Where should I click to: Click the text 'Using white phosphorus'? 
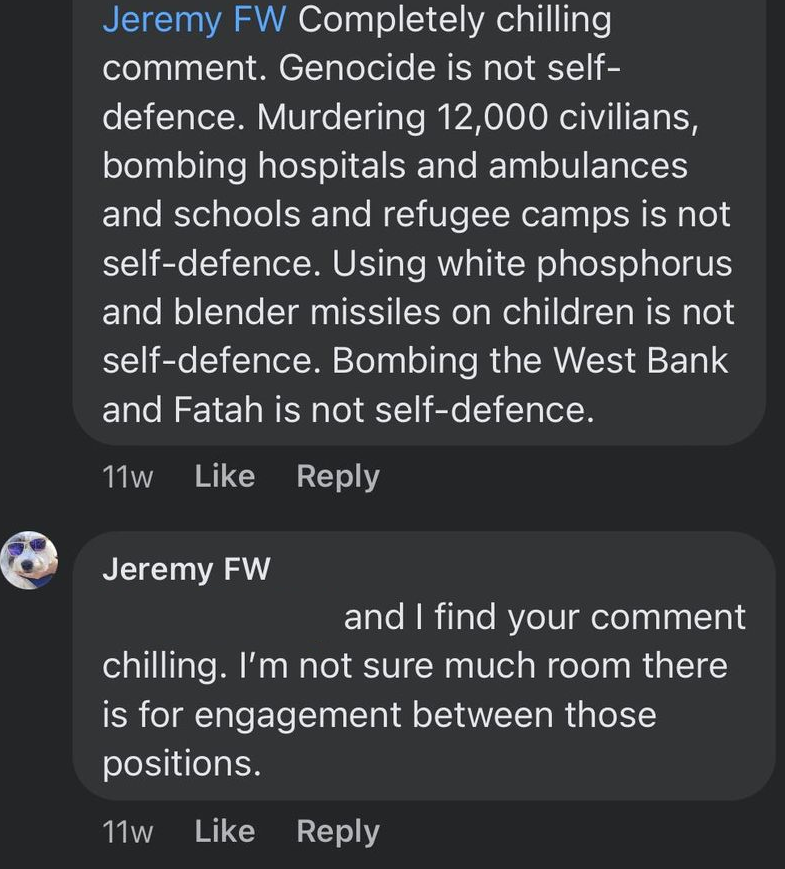coord(532,264)
